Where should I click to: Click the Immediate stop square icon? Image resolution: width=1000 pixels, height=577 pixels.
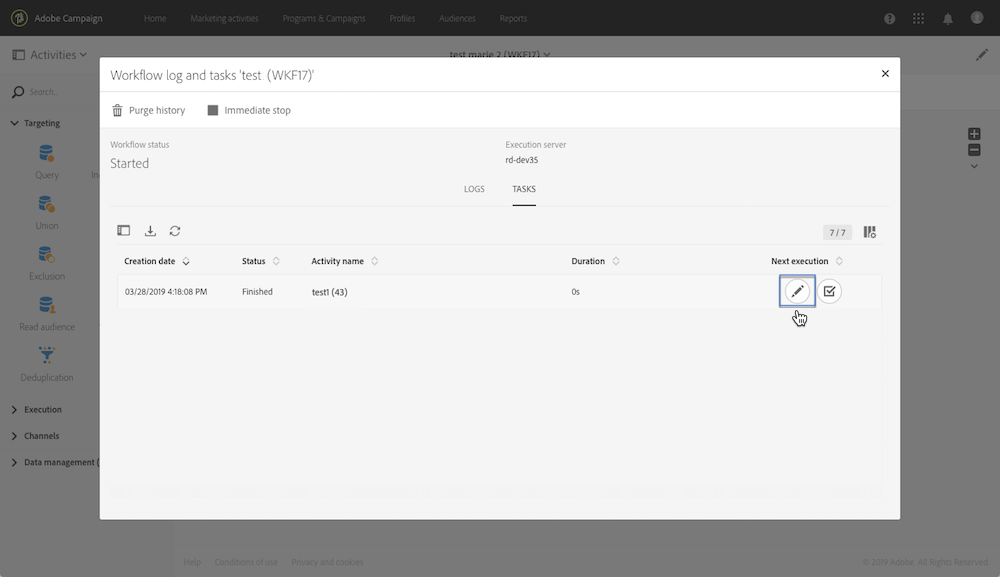tap(213, 110)
